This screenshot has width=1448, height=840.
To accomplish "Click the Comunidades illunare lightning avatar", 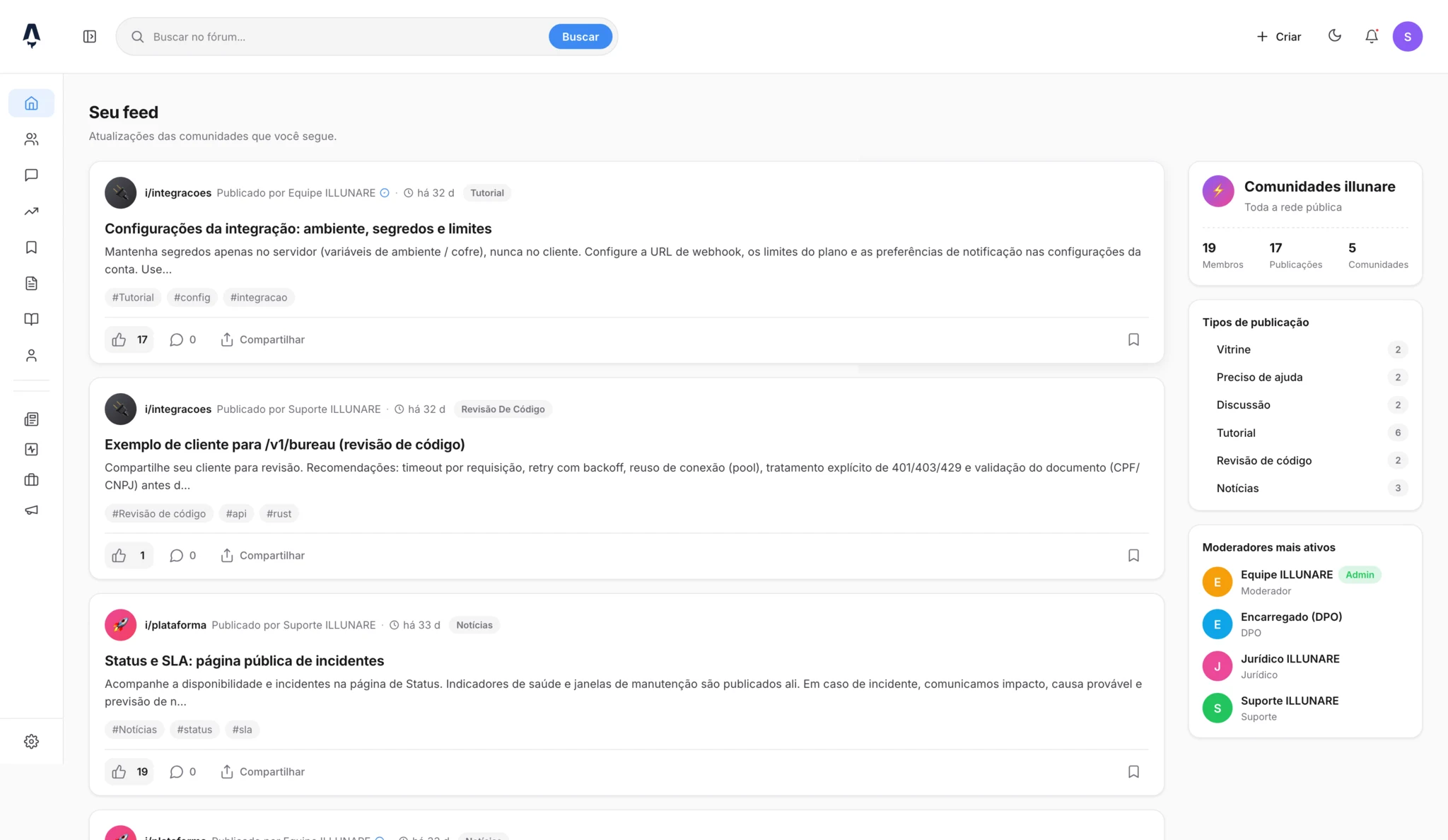I will click(x=1218, y=192).
